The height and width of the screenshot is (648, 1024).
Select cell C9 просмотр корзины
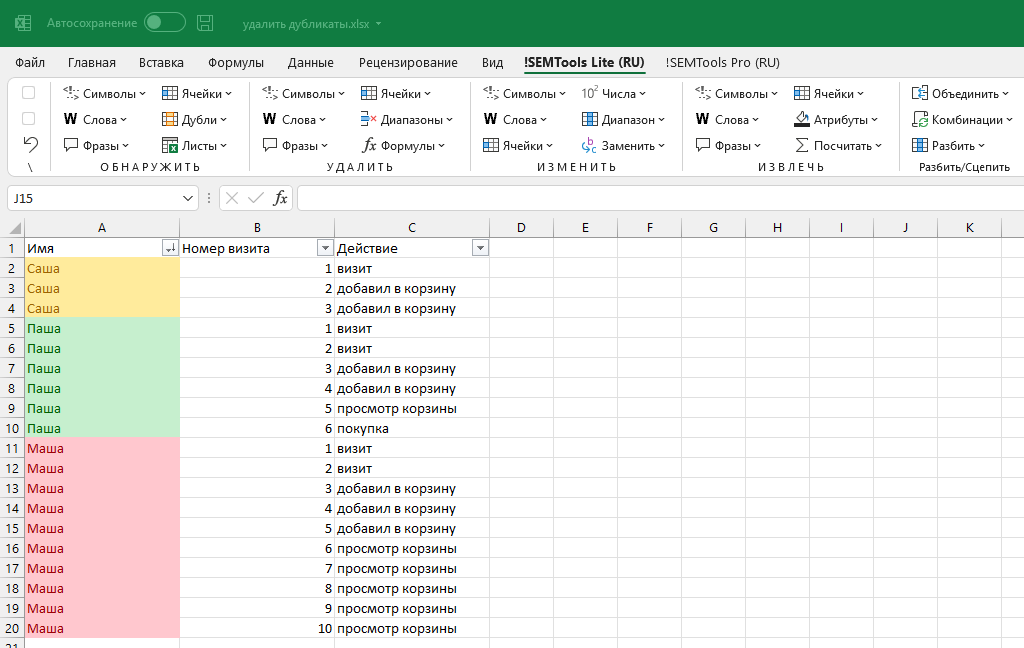pos(412,408)
